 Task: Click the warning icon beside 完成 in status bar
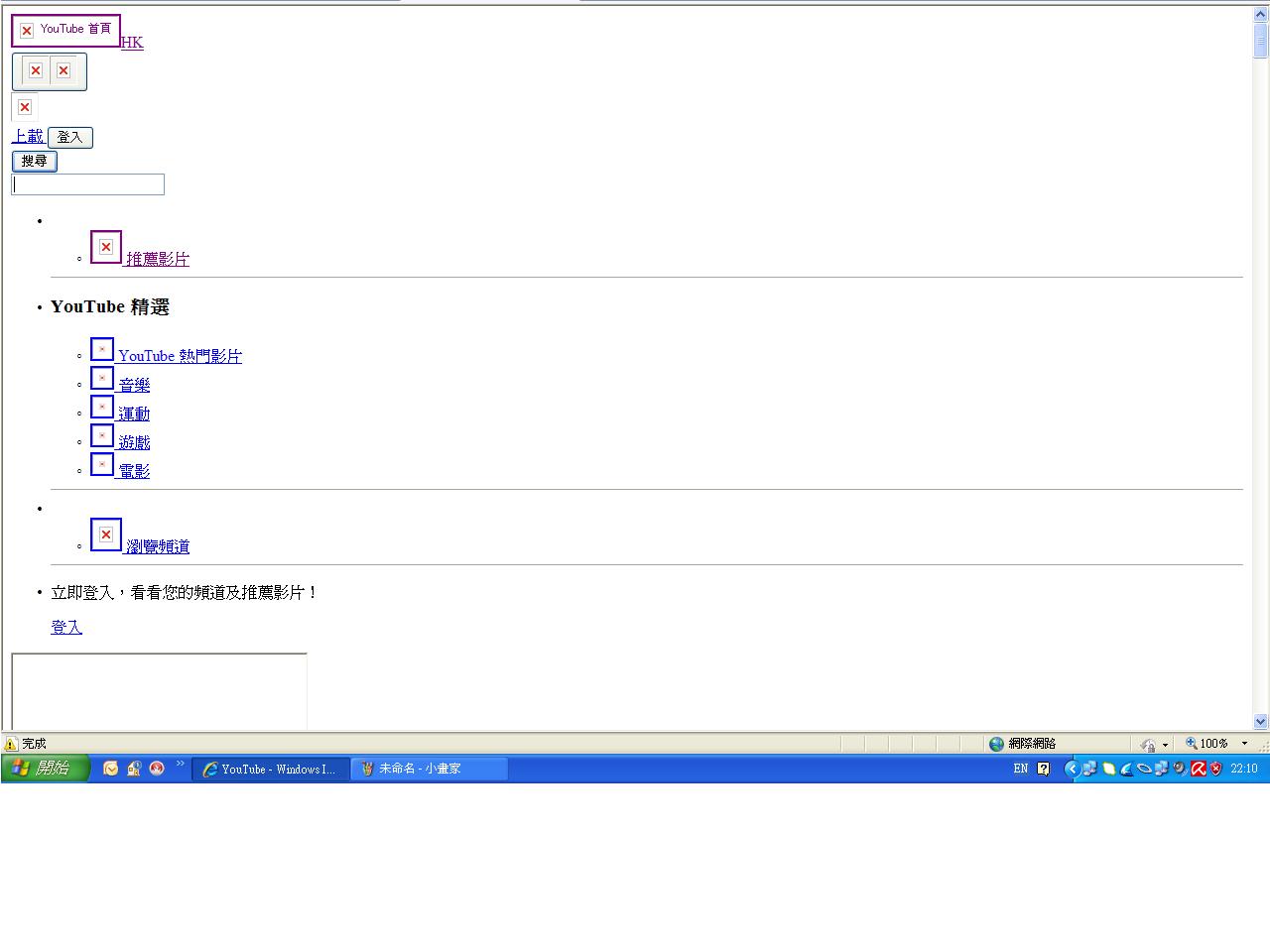point(11,744)
